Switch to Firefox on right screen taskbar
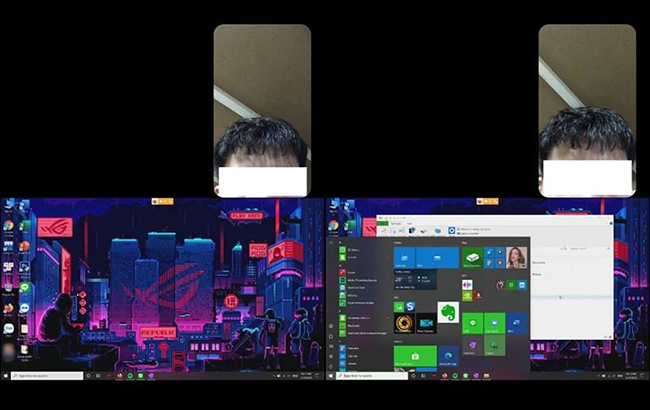The height and width of the screenshot is (410, 650). tap(445, 376)
